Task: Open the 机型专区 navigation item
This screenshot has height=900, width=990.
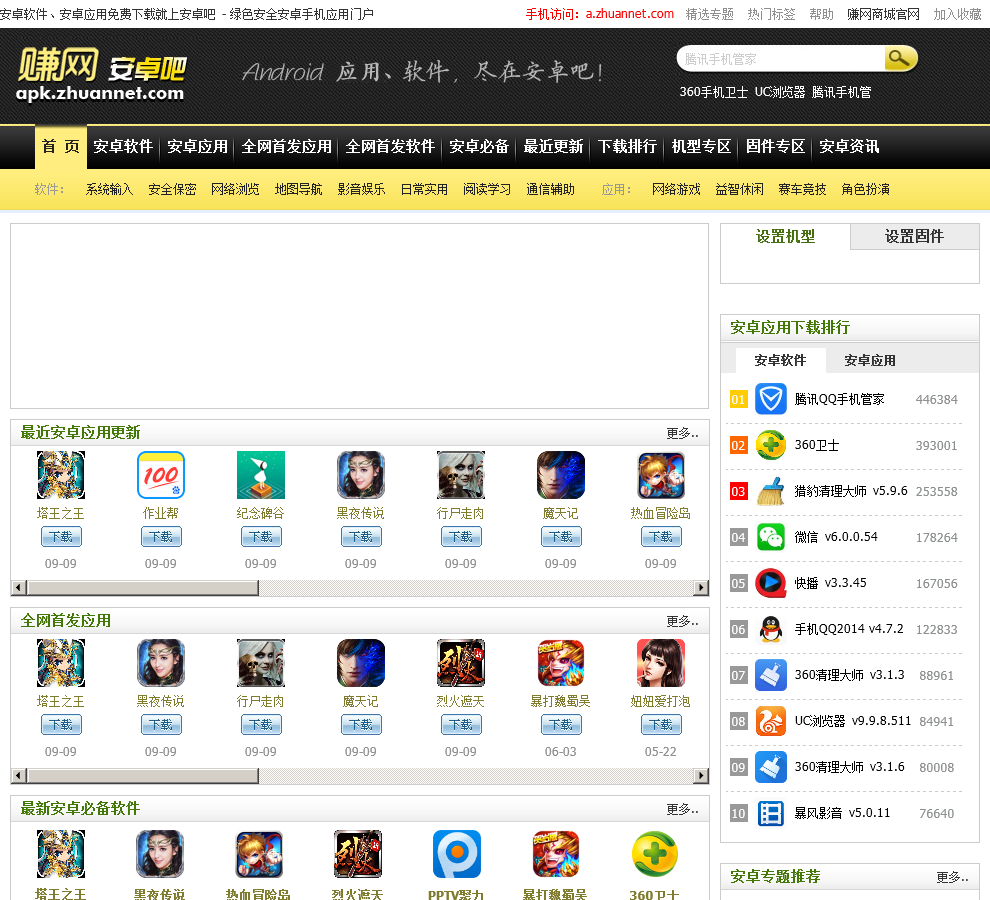Action: point(701,147)
